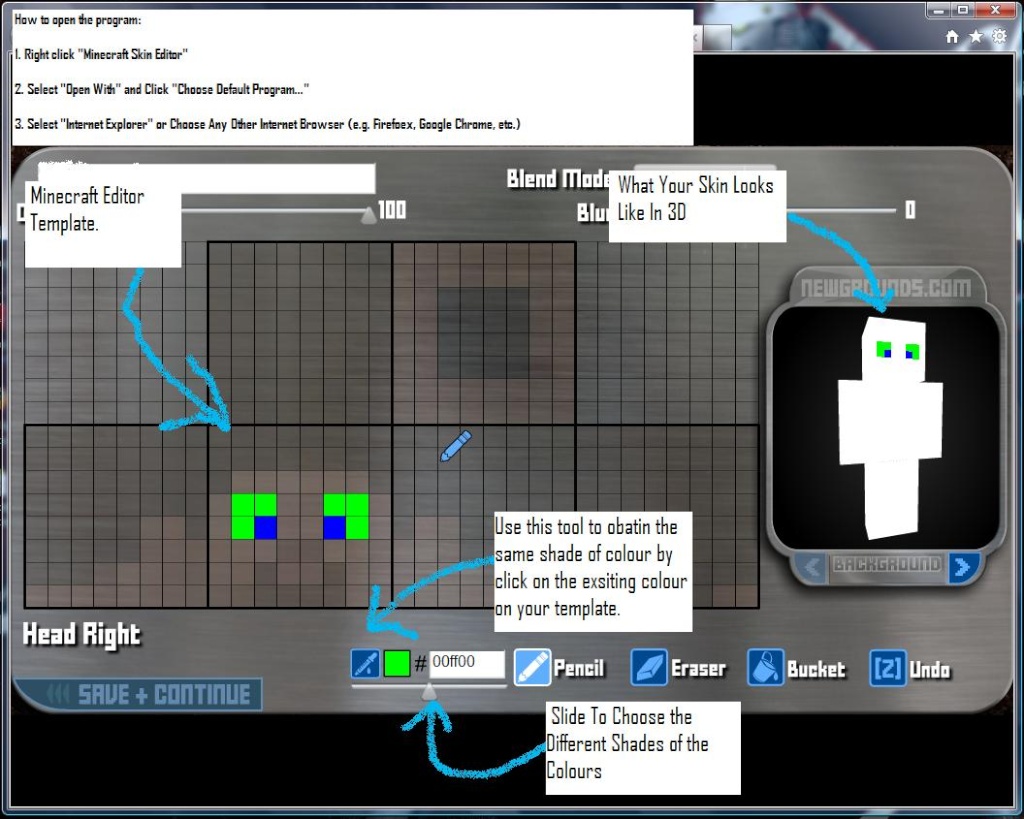
Task: Click the newgrounds.com logo link
Action: pyautogui.click(x=886, y=288)
